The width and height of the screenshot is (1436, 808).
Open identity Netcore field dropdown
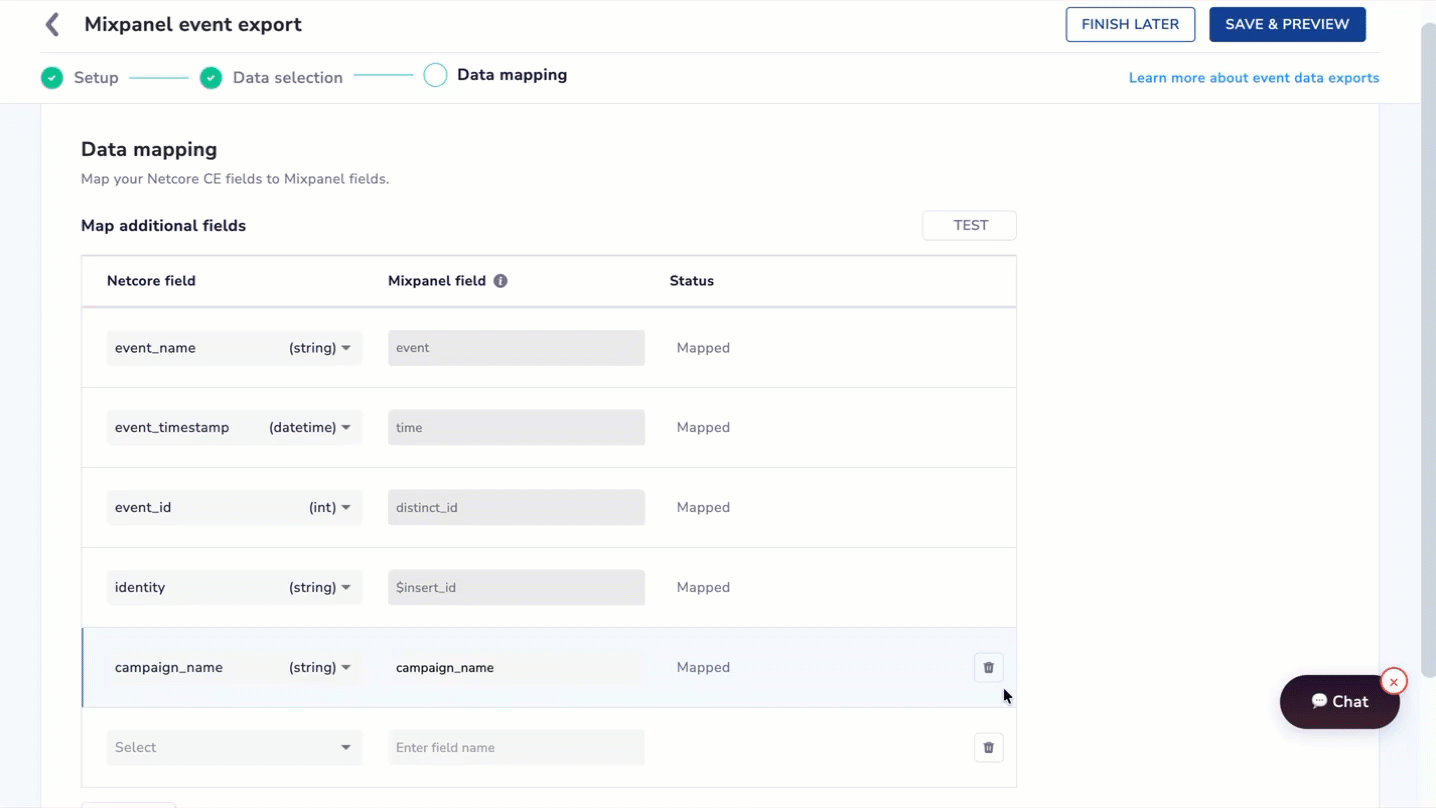point(234,587)
